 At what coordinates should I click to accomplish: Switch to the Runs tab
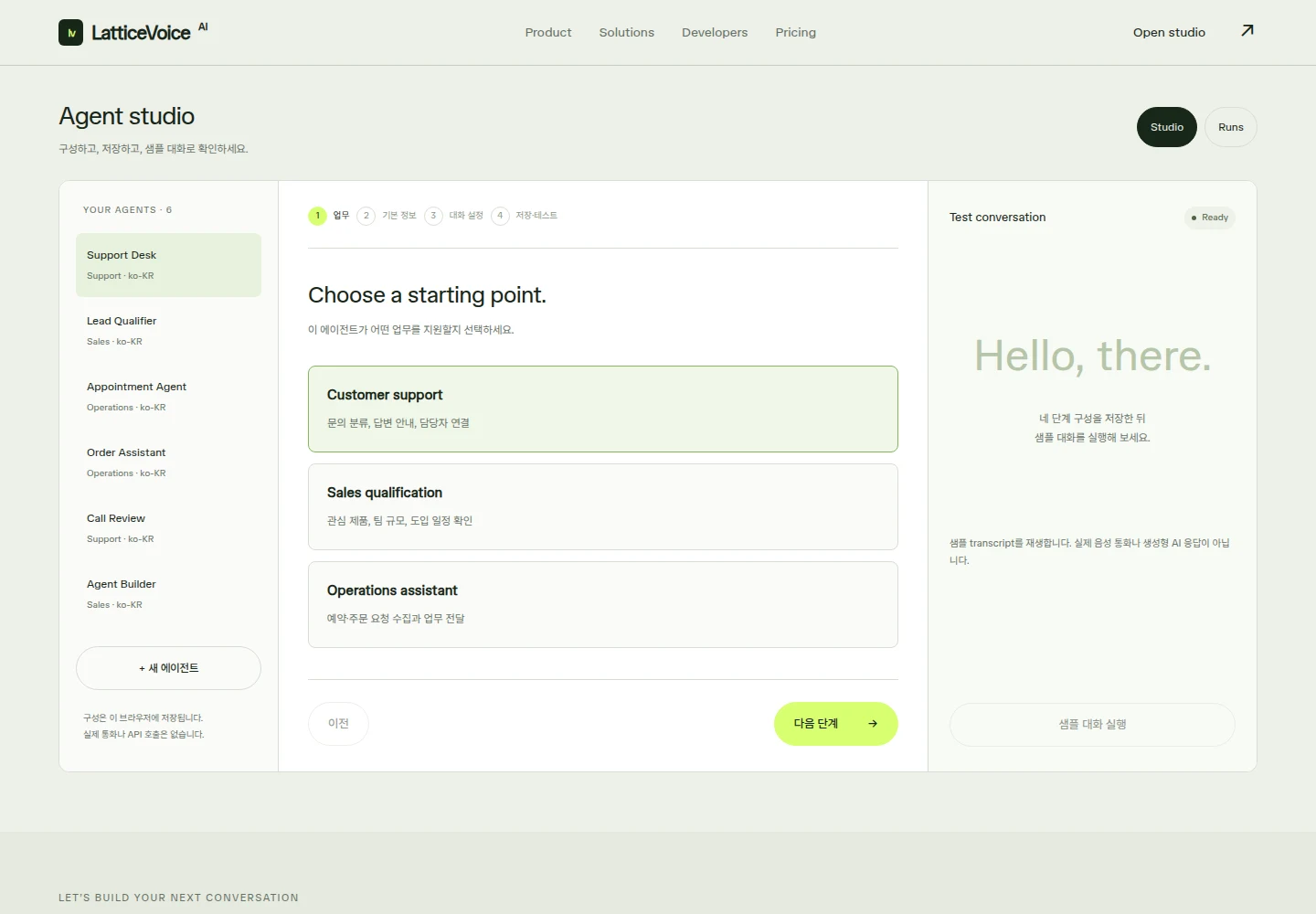coord(1231,127)
